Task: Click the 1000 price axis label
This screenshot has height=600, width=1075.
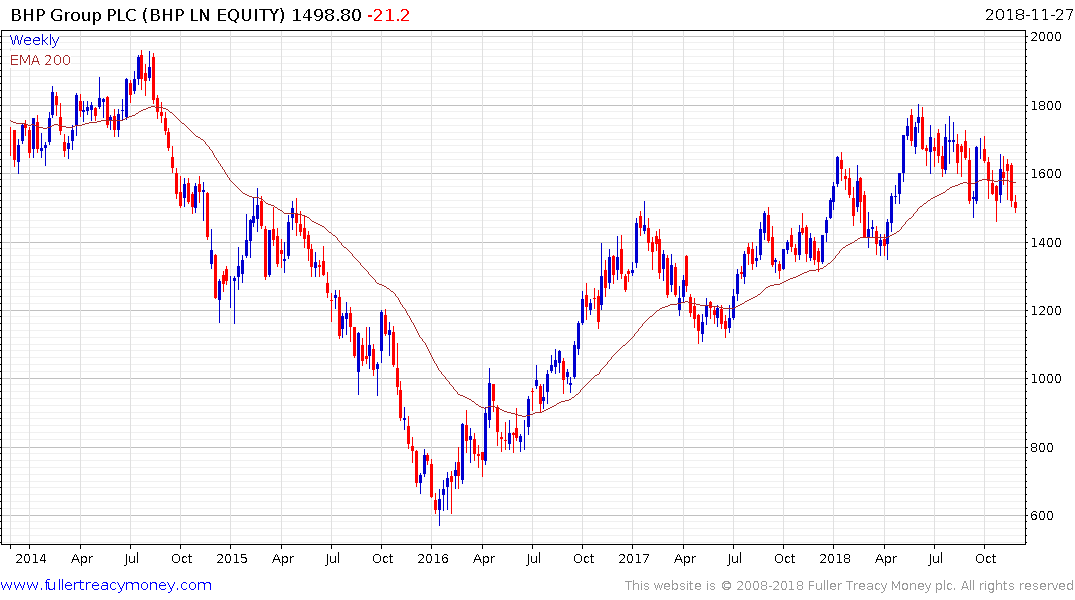Action: coord(1049,379)
